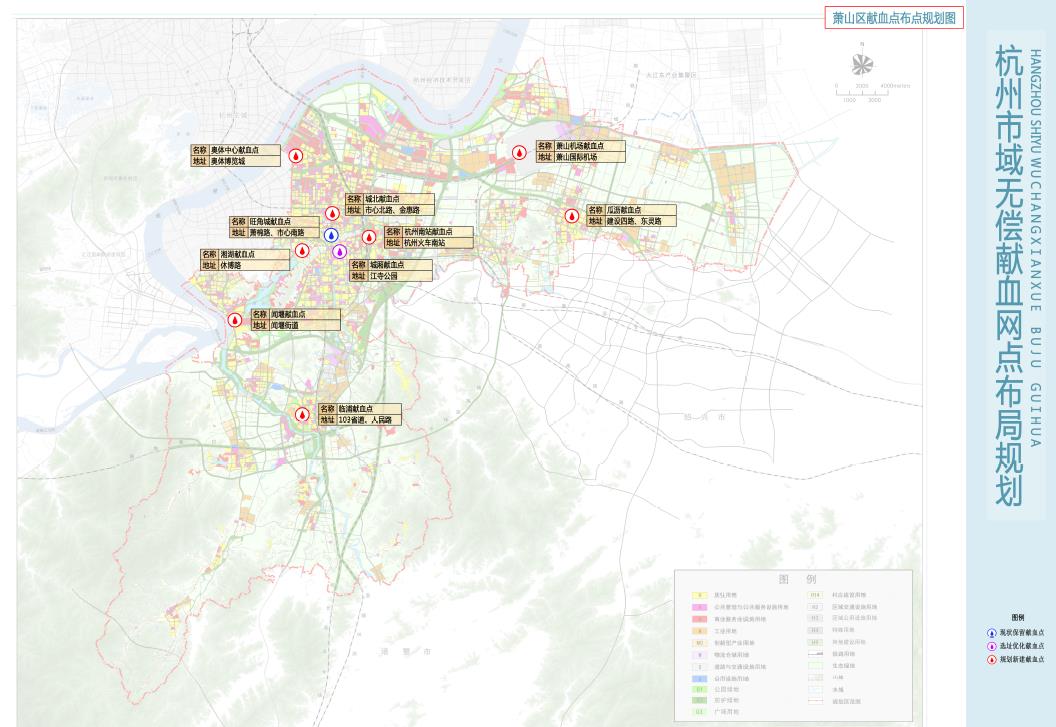
Task: Click the blue swatch in the land-use legend
Action: tap(700, 679)
